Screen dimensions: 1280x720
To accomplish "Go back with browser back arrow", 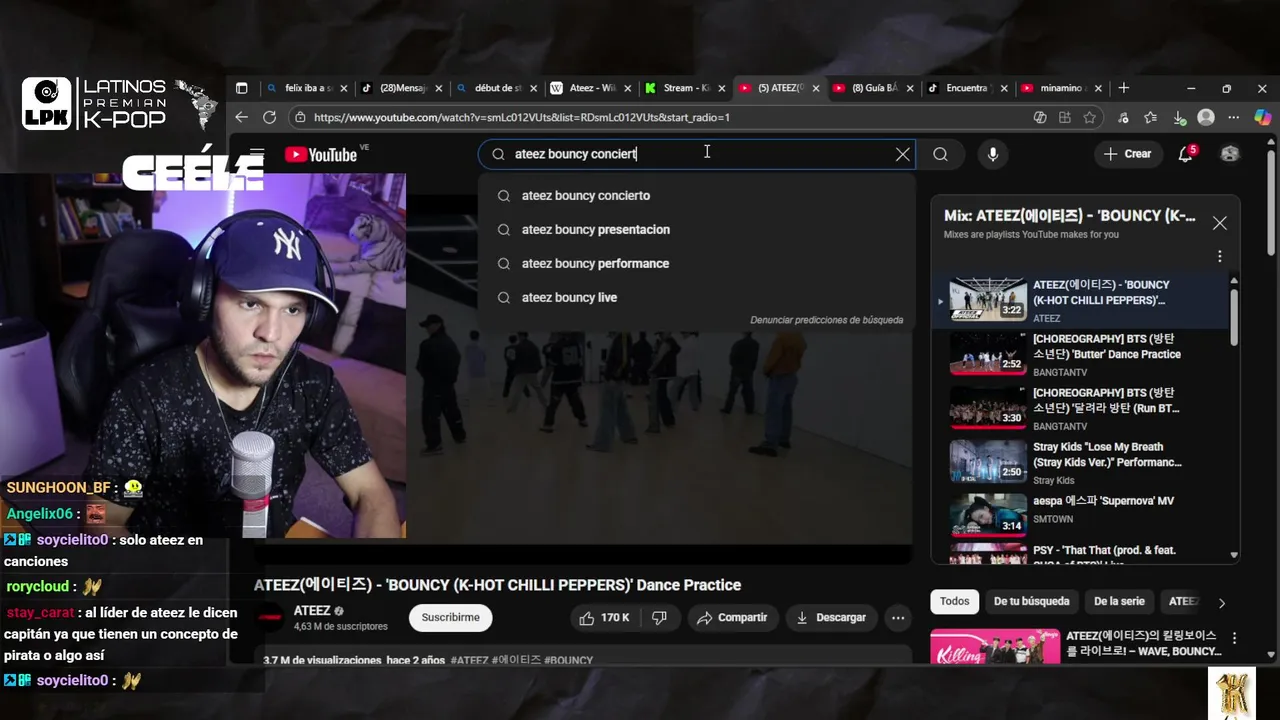I will (x=241, y=117).
